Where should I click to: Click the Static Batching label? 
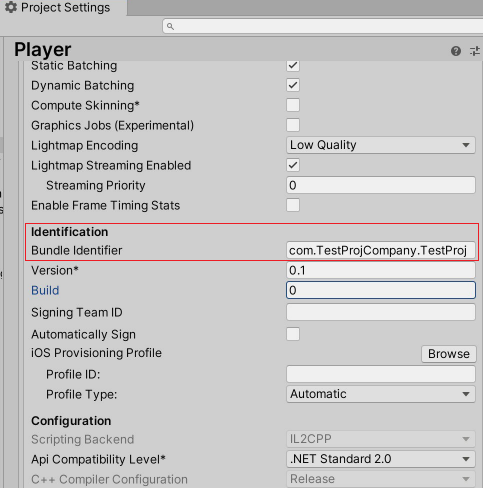click(x=74, y=66)
